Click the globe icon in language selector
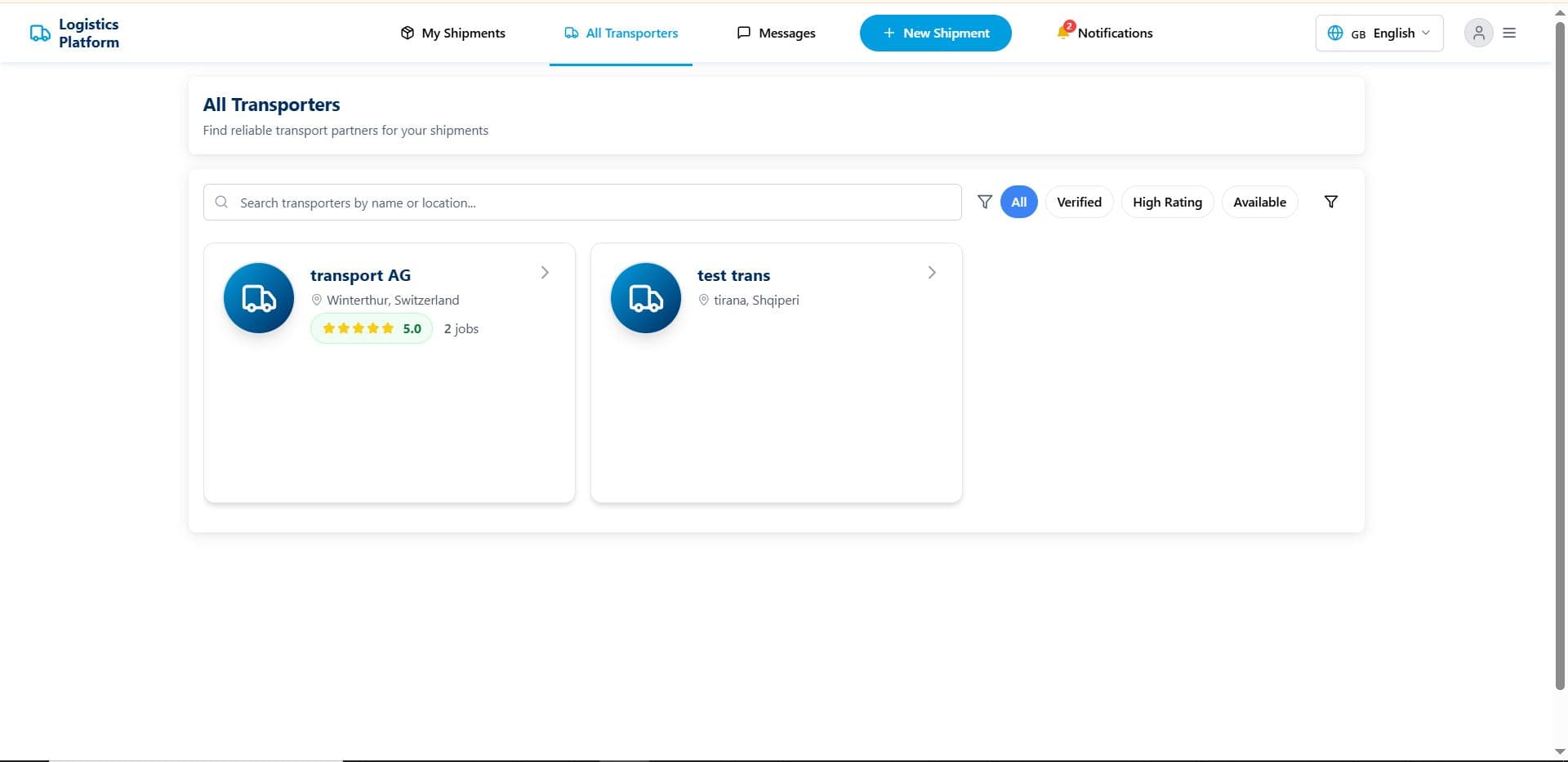 tap(1335, 33)
